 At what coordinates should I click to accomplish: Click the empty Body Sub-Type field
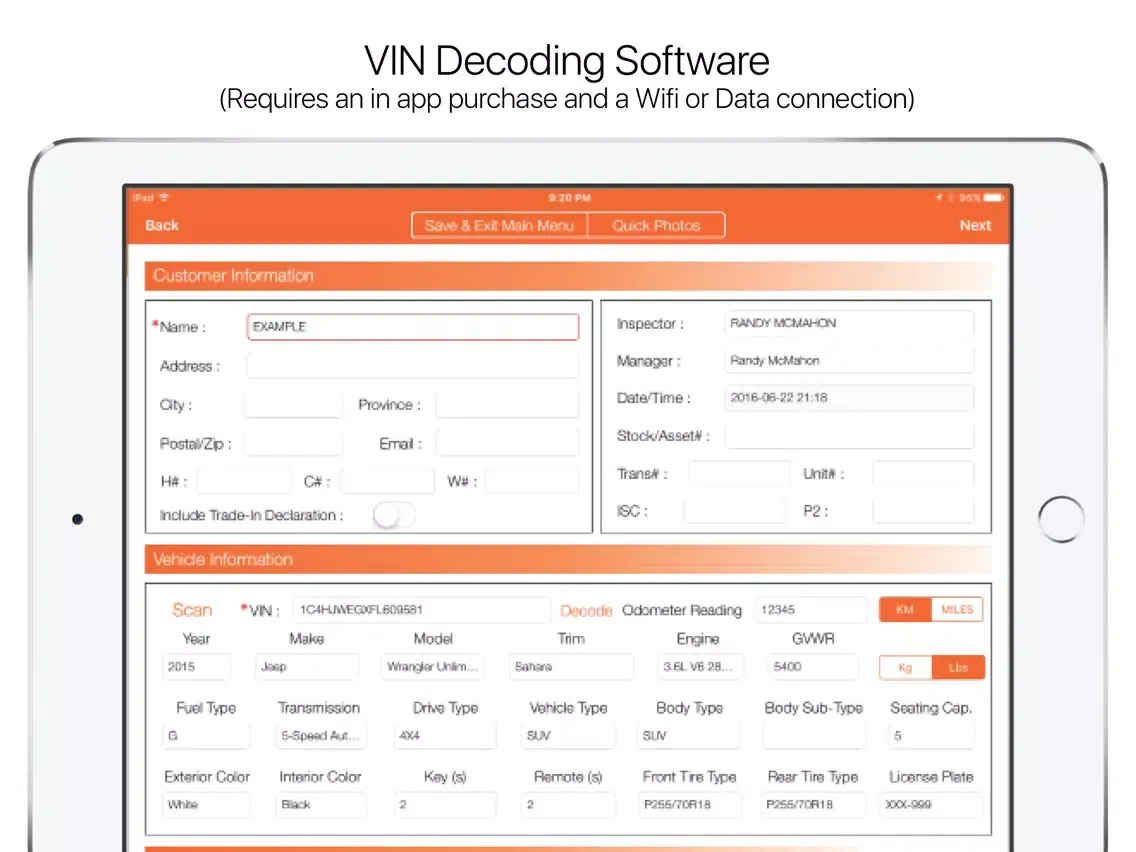tap(814, 735)
